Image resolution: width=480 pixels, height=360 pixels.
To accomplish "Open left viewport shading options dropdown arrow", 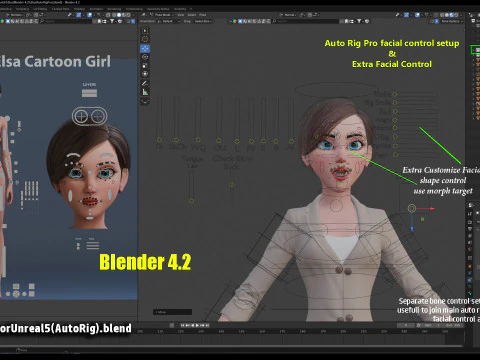I will 133,15.
